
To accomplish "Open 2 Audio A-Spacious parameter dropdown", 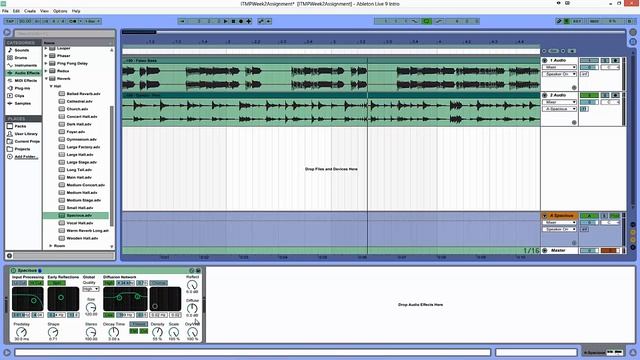I will [559, 109].
